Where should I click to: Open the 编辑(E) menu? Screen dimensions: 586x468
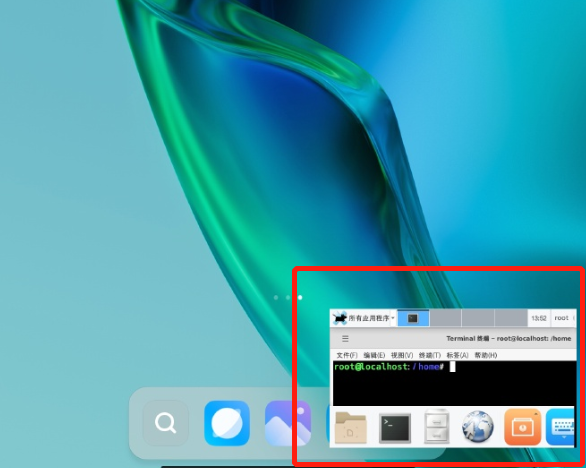[374, 355]
